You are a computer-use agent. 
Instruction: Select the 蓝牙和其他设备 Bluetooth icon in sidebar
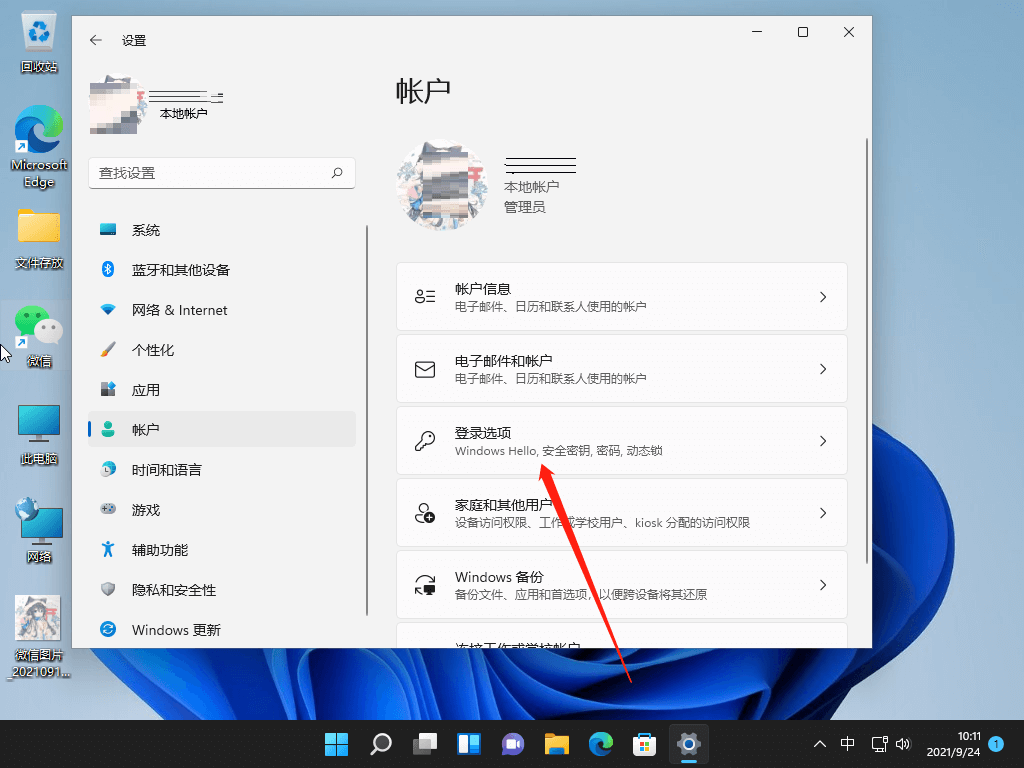(108, 269)
